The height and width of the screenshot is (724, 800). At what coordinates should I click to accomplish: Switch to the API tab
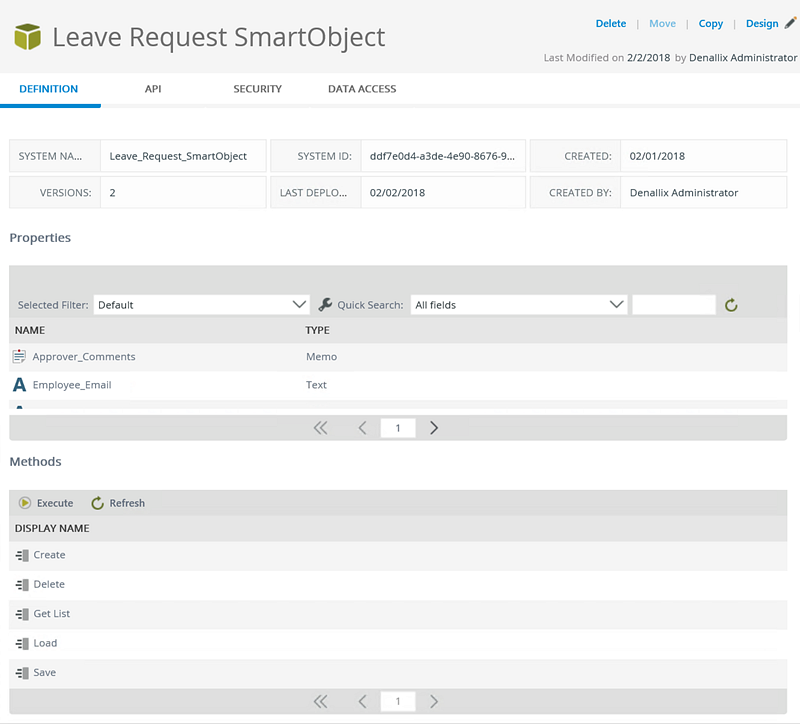click(153, 89)
